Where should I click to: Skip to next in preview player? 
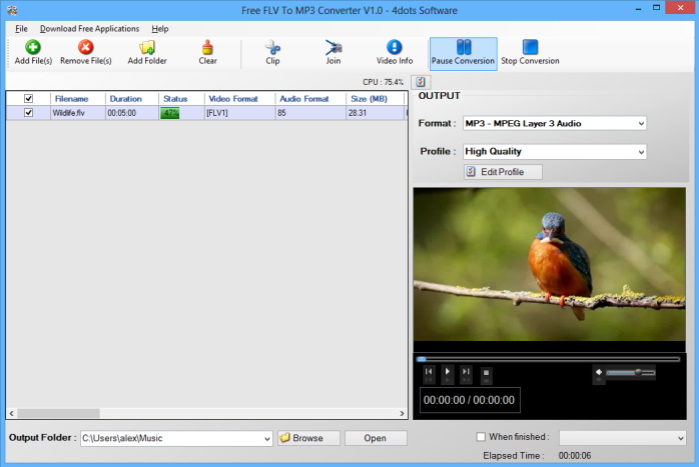tap(466, 372)
